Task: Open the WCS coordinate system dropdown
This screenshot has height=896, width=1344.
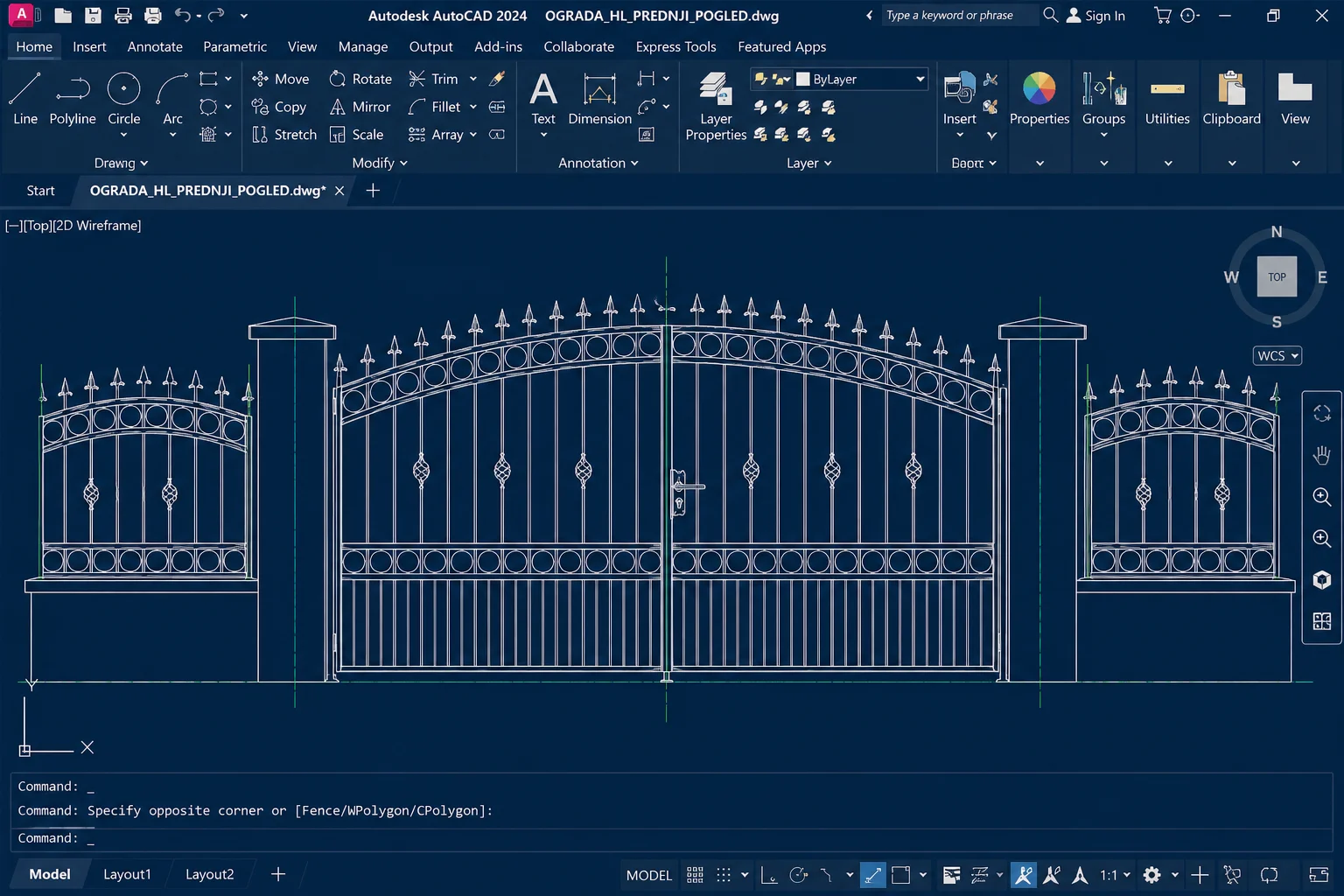Action: point(1277,355)
